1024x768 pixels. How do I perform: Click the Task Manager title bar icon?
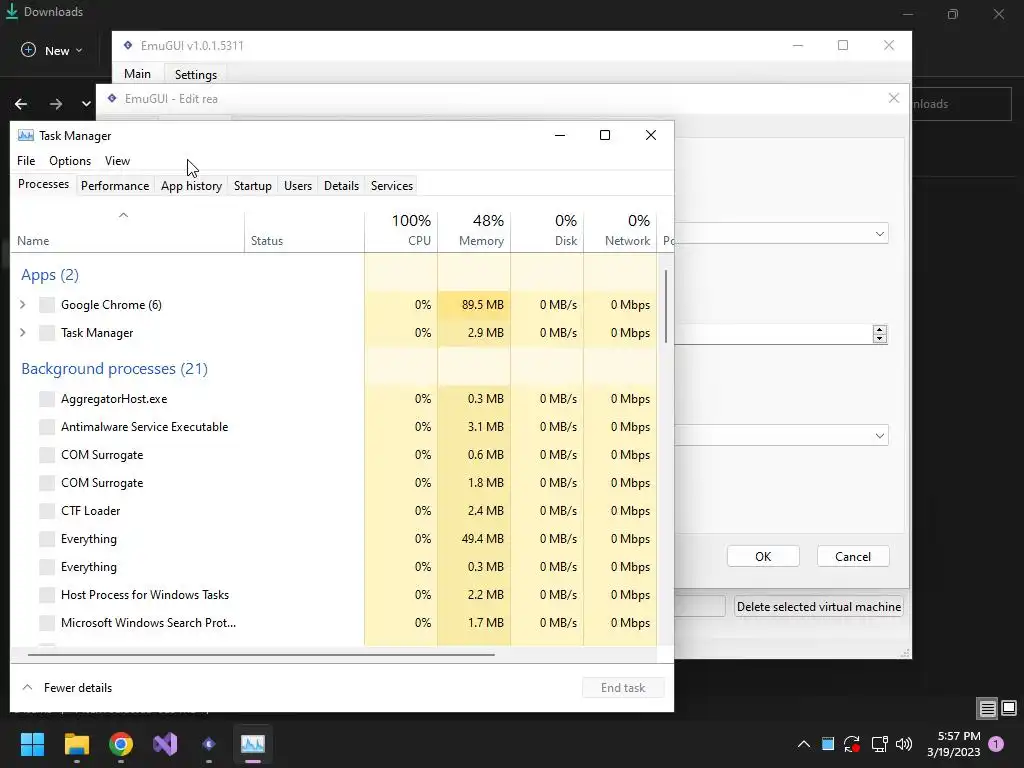click(25, 135)
